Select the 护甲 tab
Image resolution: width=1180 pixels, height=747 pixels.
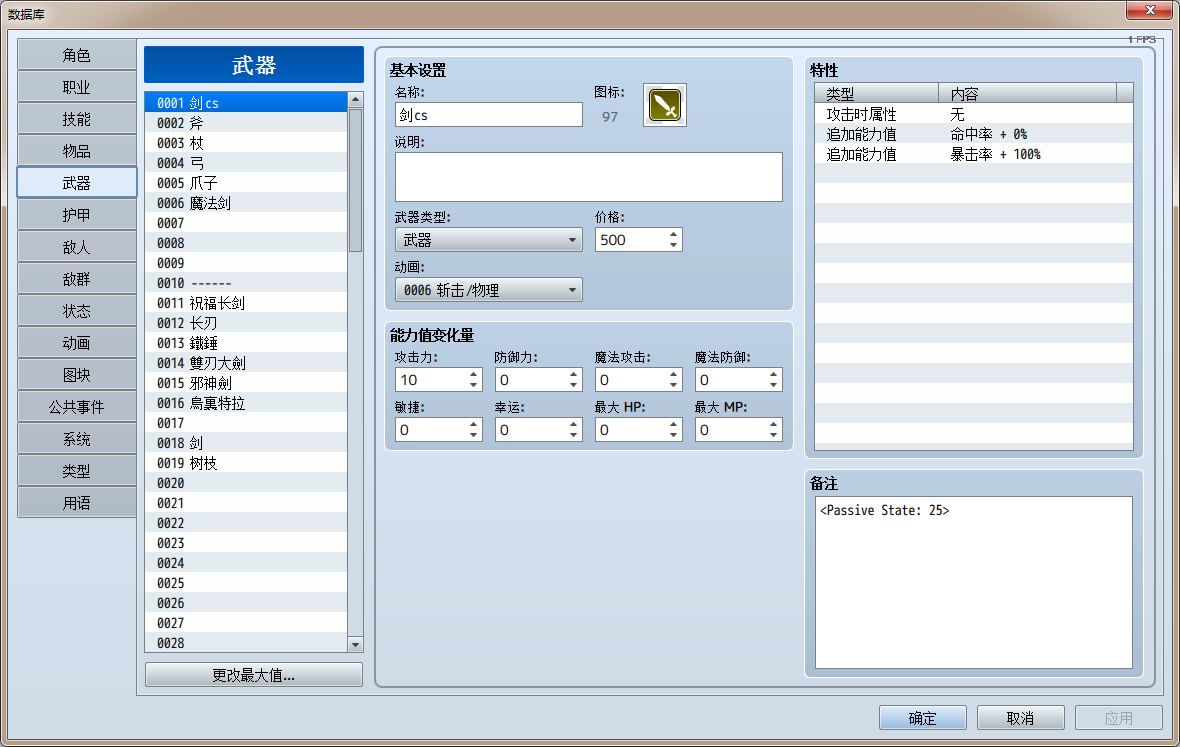tap(77, 215)
